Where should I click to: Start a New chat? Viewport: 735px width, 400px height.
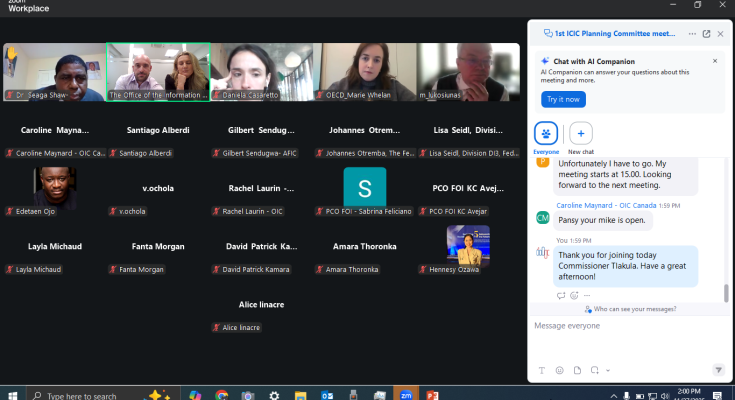coord(581,133)
